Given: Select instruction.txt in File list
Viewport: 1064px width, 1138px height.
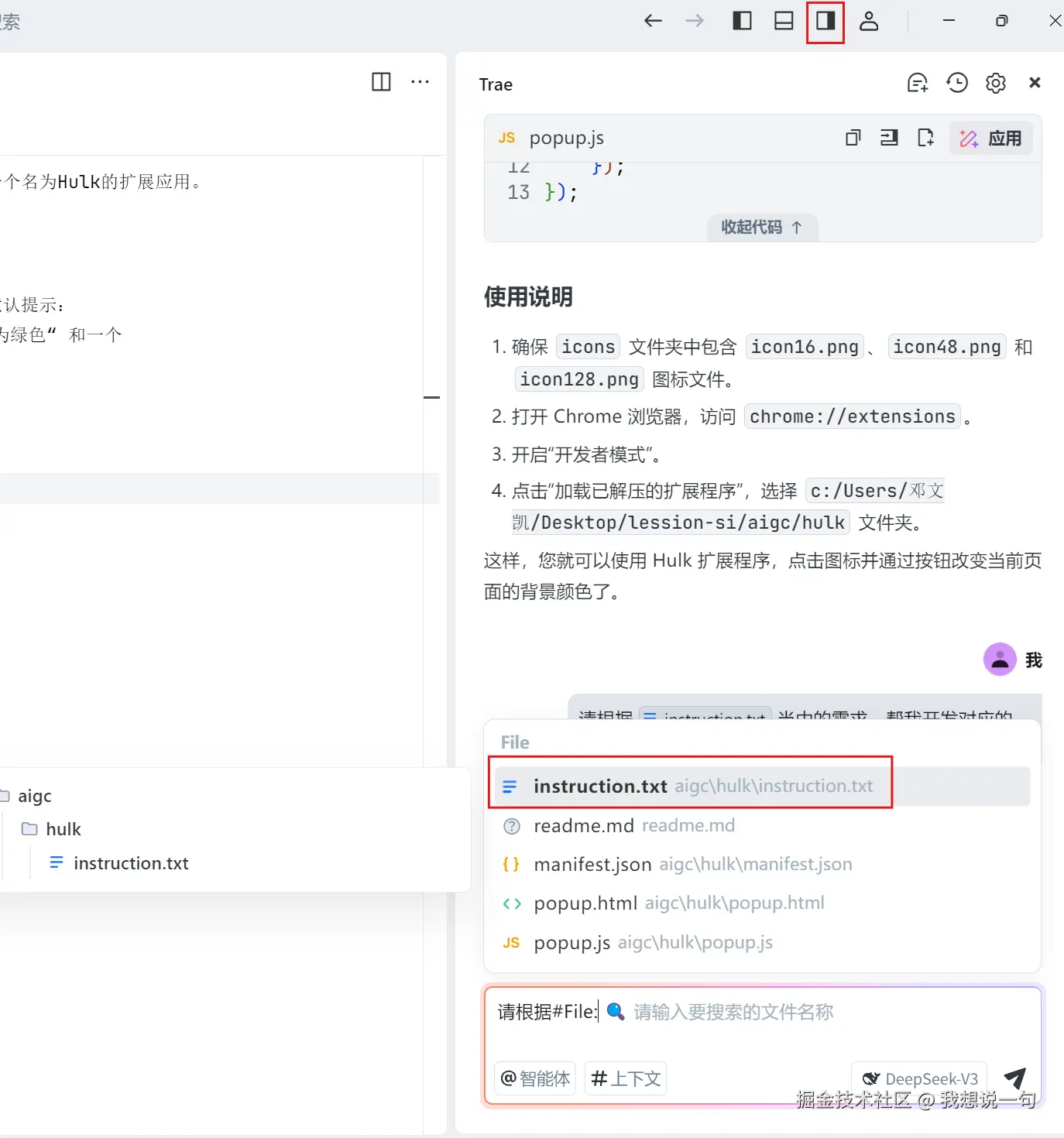Looking at the screenshot, I should click(x=762, y=787).
